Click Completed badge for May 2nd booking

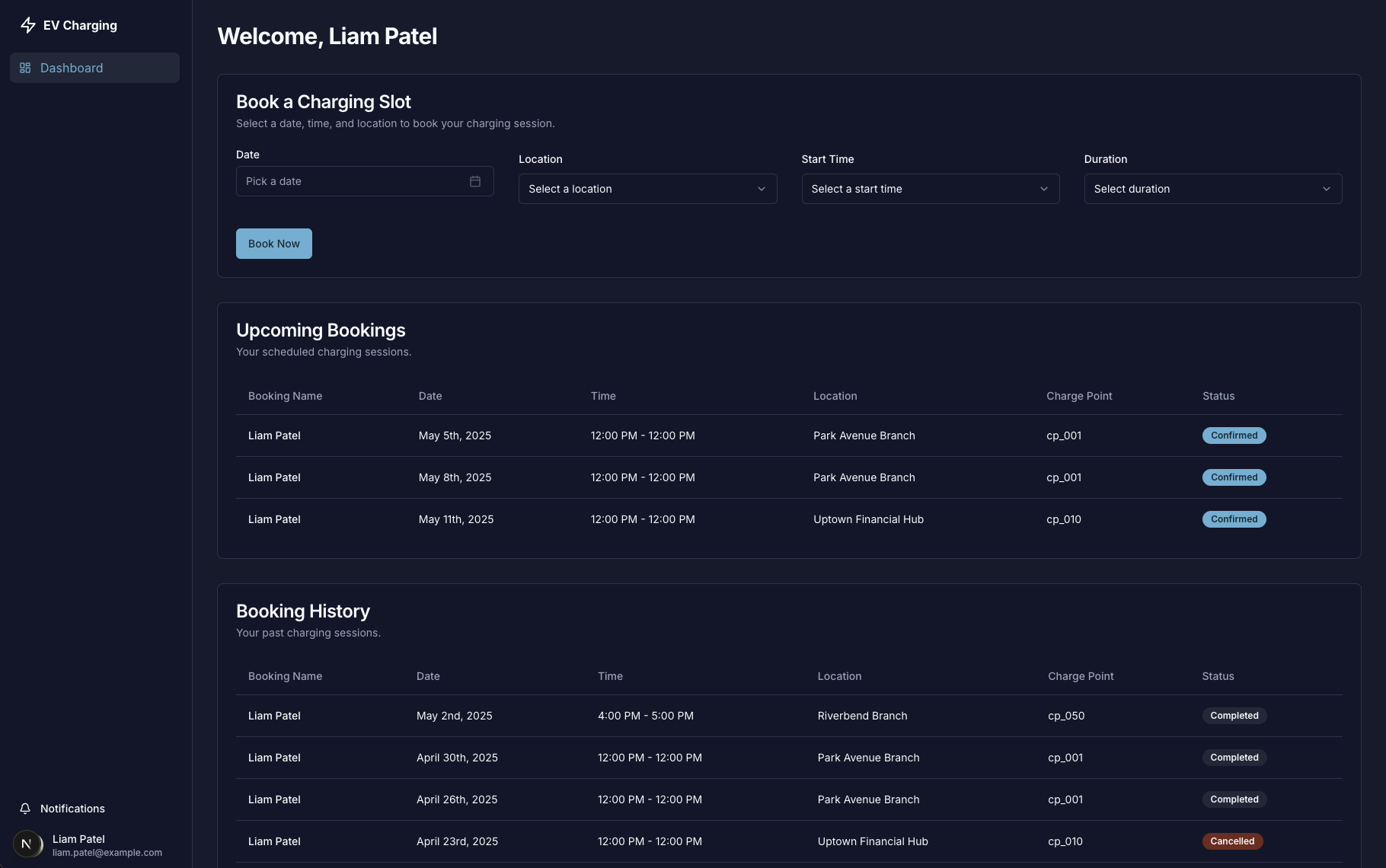click(1234, 716)
